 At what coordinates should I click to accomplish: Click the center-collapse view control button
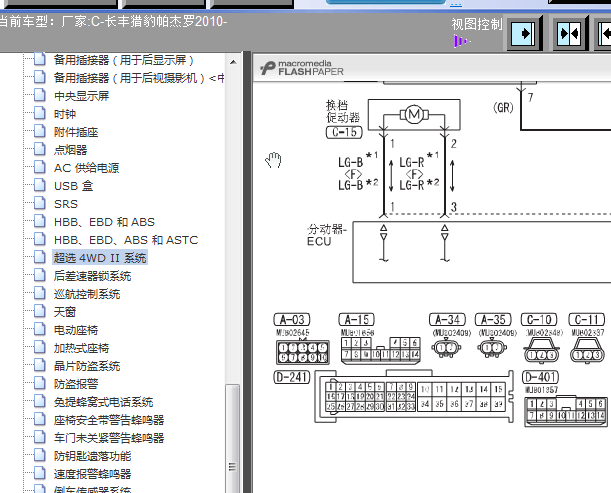pos(570,34)
